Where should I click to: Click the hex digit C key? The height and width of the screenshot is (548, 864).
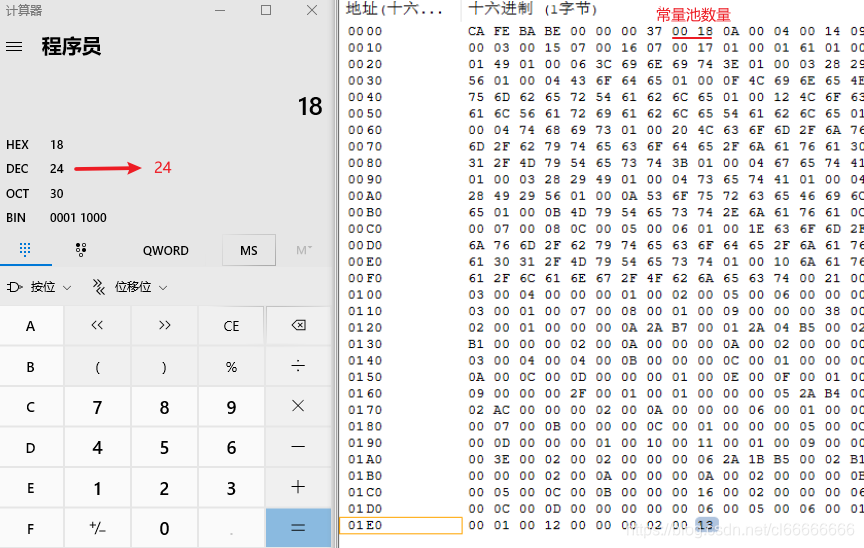click(31, 408)
